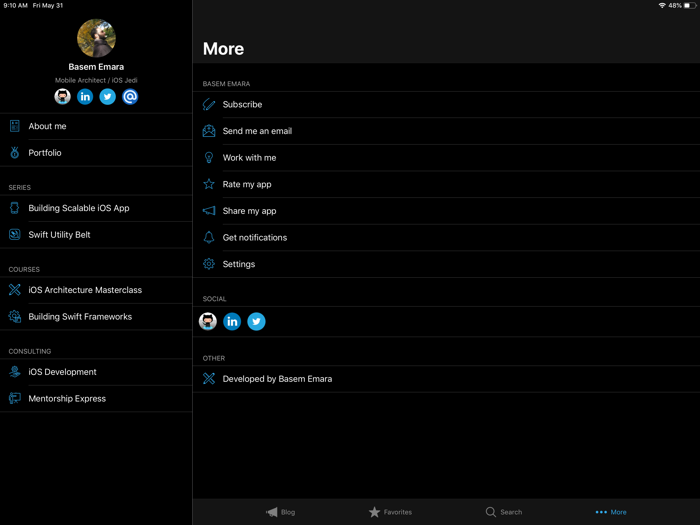Open About me text in sidebar
Viewport: 700px width, 525px height.
[47, 126]
